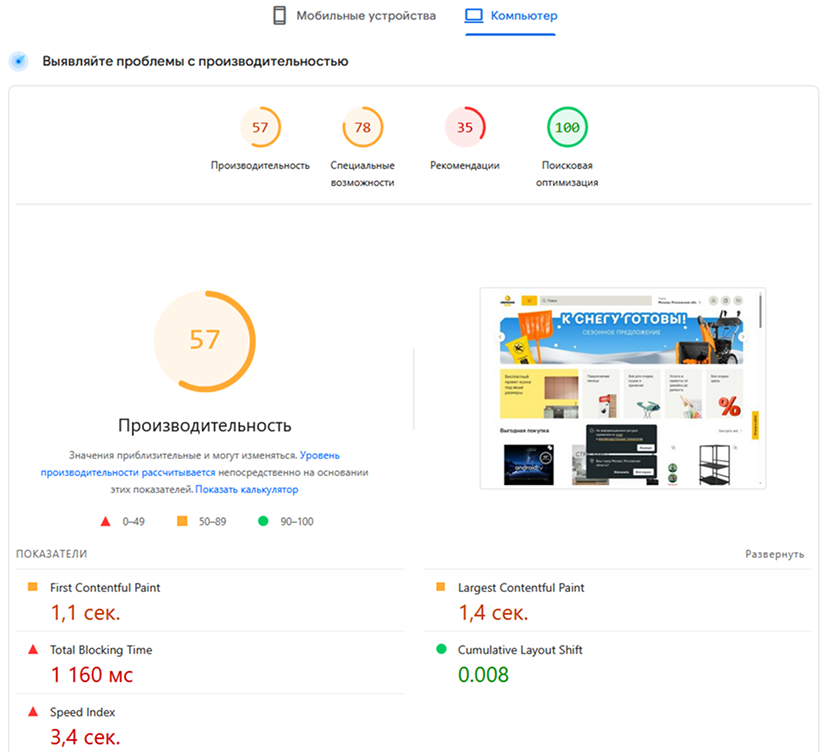Click Развернуть to expand metrics
The width and height of the screenshot is (830, 752).
click(774, 554)
